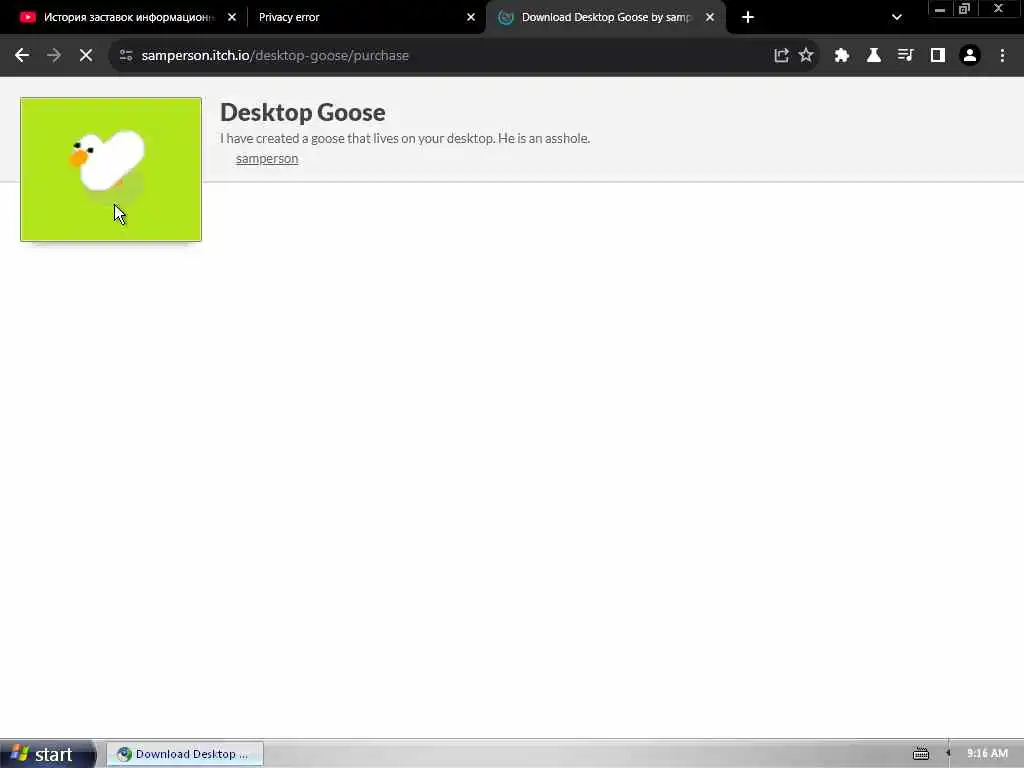Click the goose description text
The height and width of the screenshot is (768, 1024).
click(x=405, y=138)
